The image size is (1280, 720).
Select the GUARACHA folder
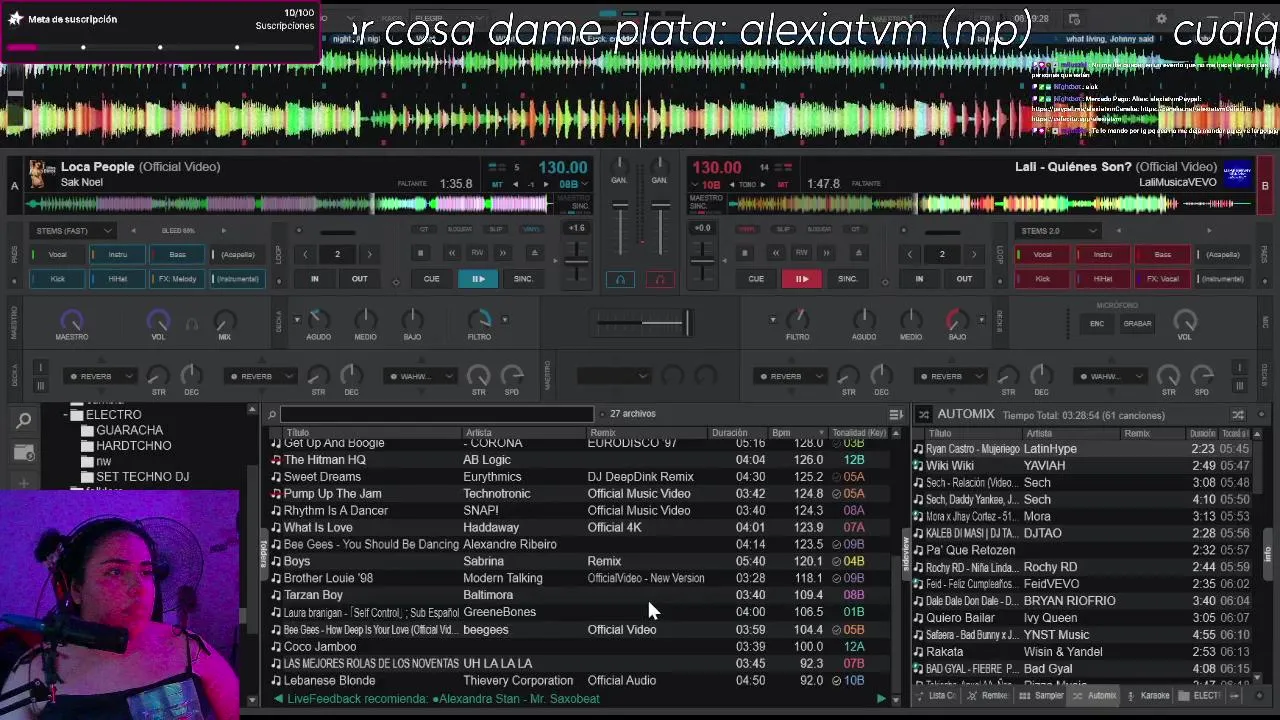[129, 430]
